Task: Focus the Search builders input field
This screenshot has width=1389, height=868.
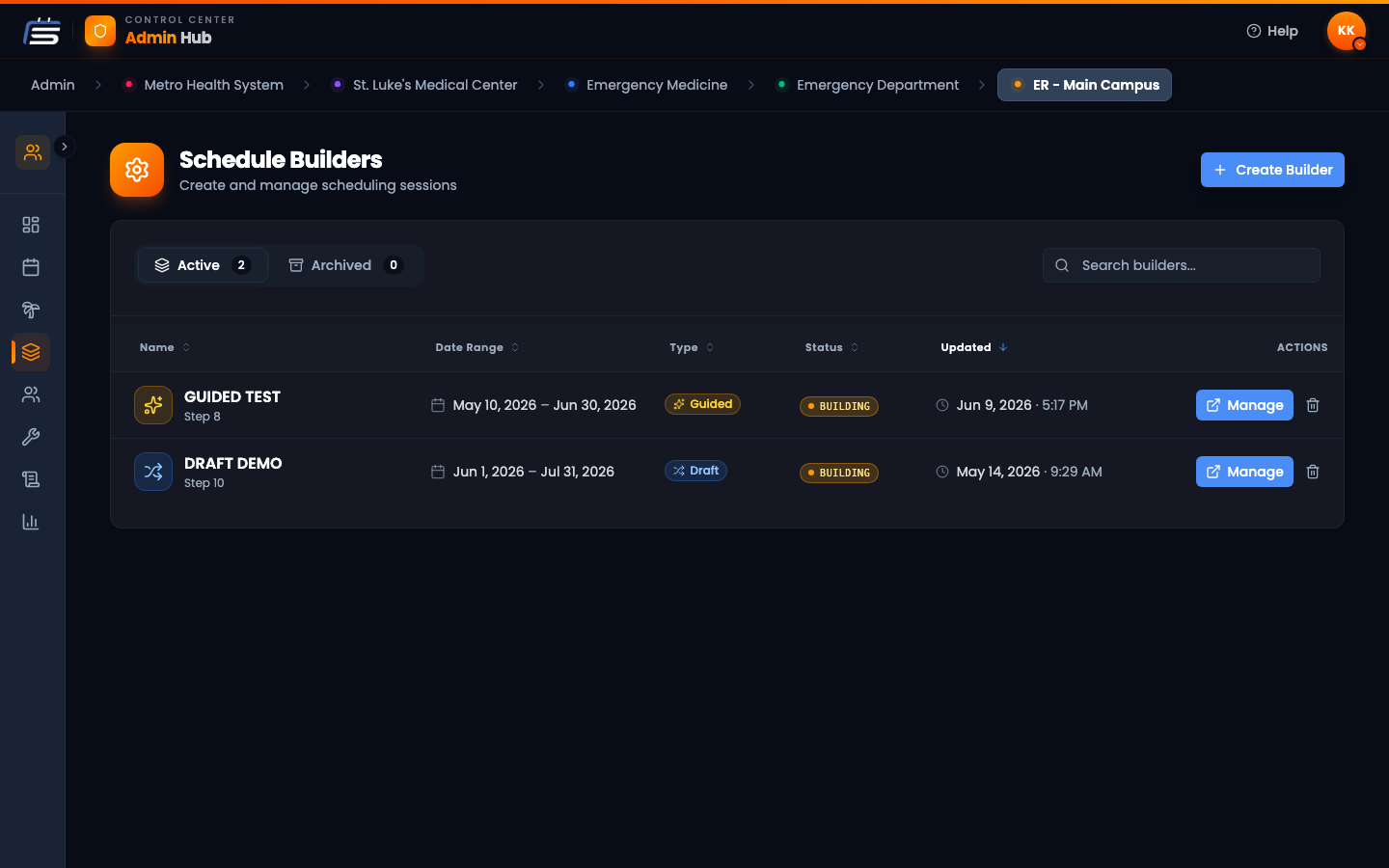Action: point(1182,265)
